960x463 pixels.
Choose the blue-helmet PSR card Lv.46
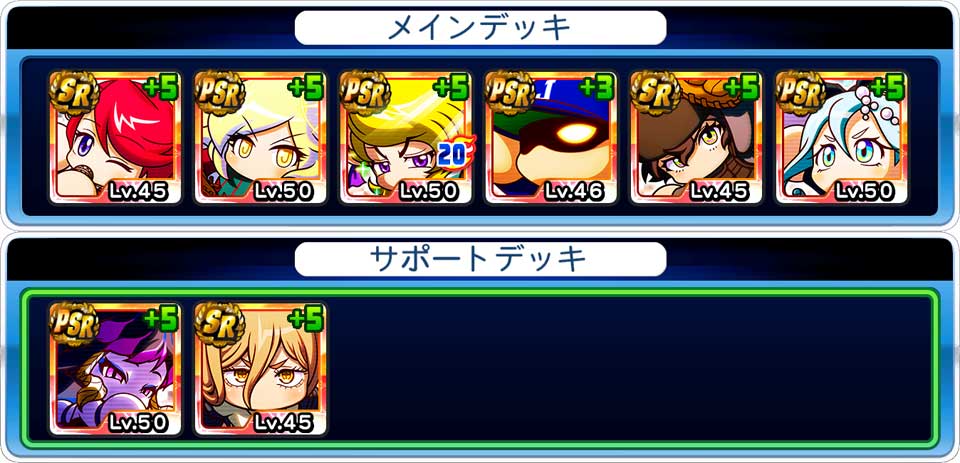pos(550,137)
